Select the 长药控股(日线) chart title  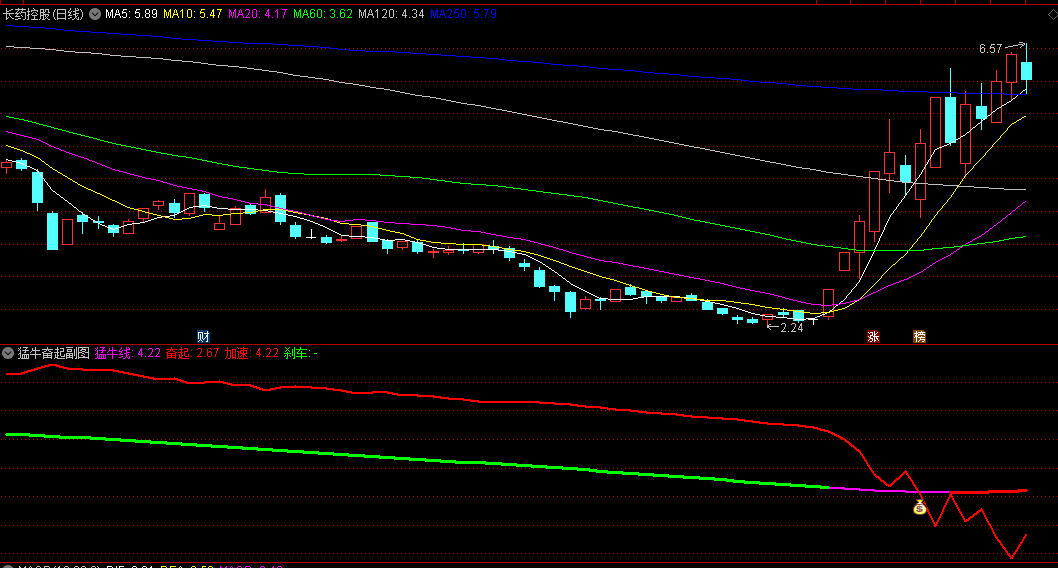pyautogui.click(x=43, y=14)
